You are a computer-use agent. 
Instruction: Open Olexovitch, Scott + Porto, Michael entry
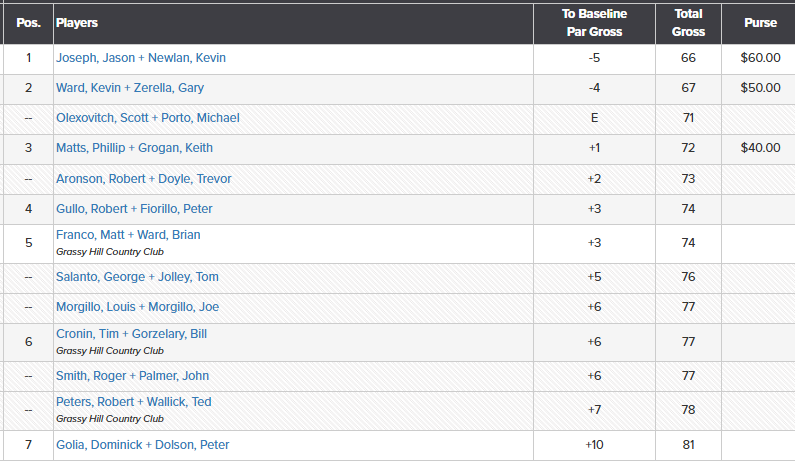pos(147,118)
